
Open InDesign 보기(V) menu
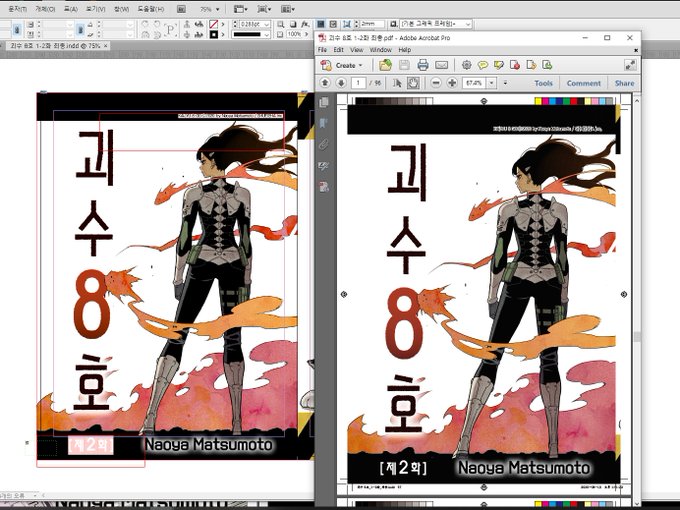pyautogui.click(x=95, y=9)
